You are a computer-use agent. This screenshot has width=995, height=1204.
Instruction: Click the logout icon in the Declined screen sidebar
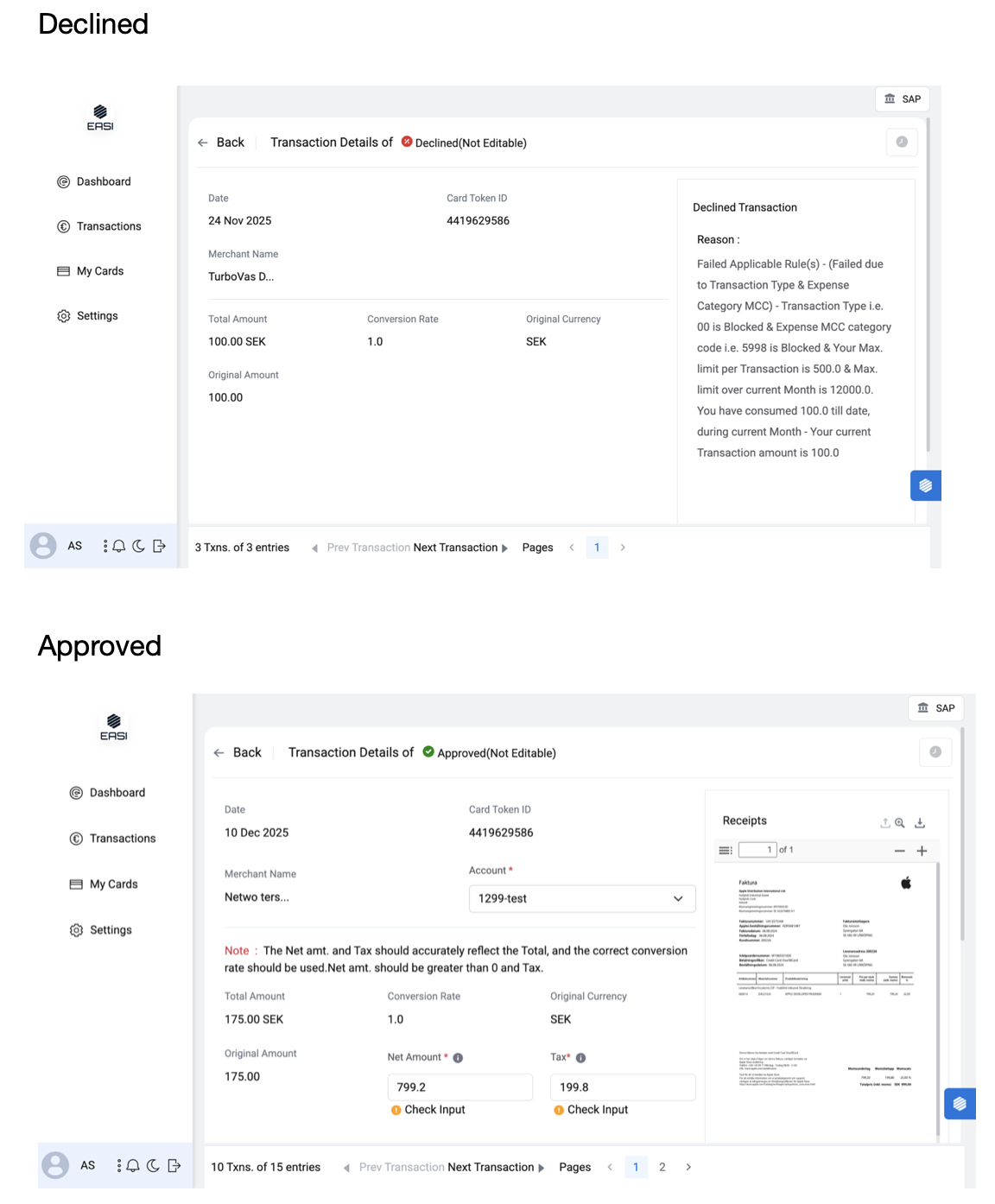click(159, 546)
